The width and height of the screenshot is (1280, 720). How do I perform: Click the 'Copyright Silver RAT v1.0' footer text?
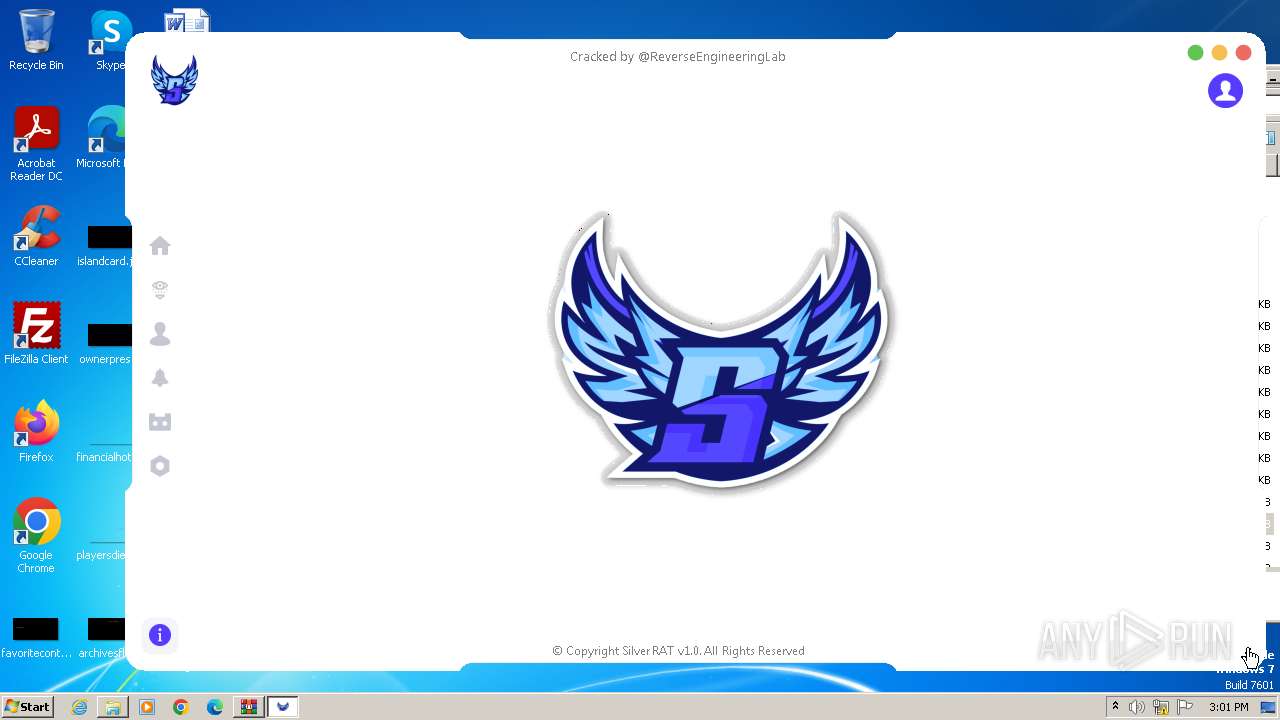pos(678,651)
